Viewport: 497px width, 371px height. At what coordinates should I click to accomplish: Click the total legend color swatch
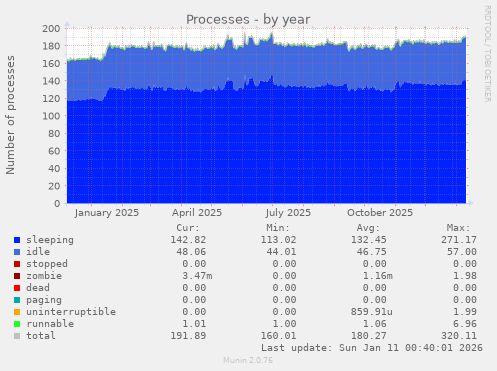tap(17, 336)
